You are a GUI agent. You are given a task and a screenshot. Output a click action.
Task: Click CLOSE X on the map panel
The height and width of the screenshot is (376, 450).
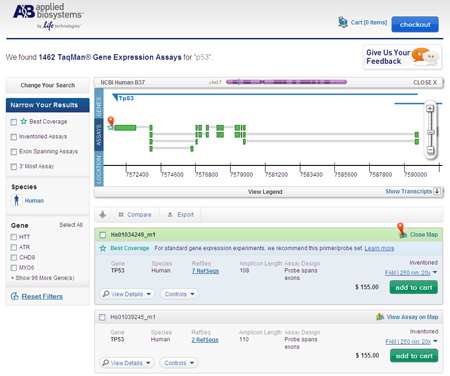(x=425, y=82)
